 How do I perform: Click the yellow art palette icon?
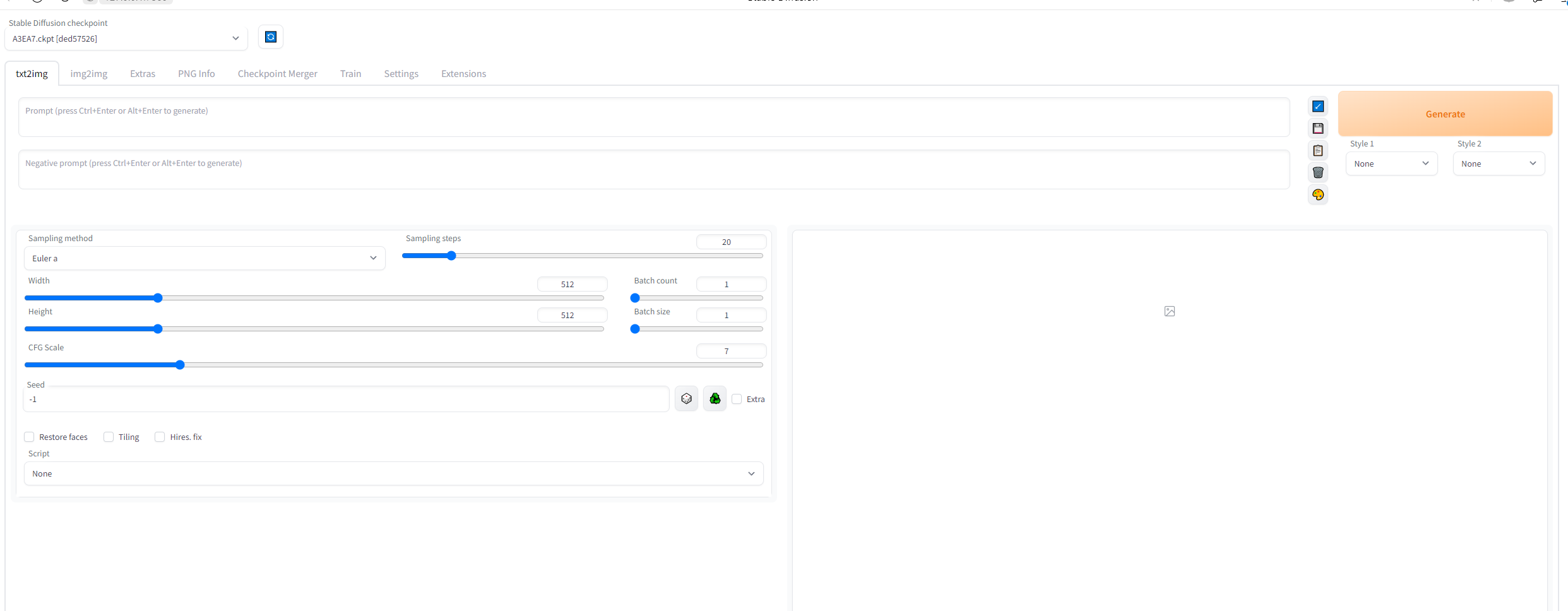[1317, 195]
